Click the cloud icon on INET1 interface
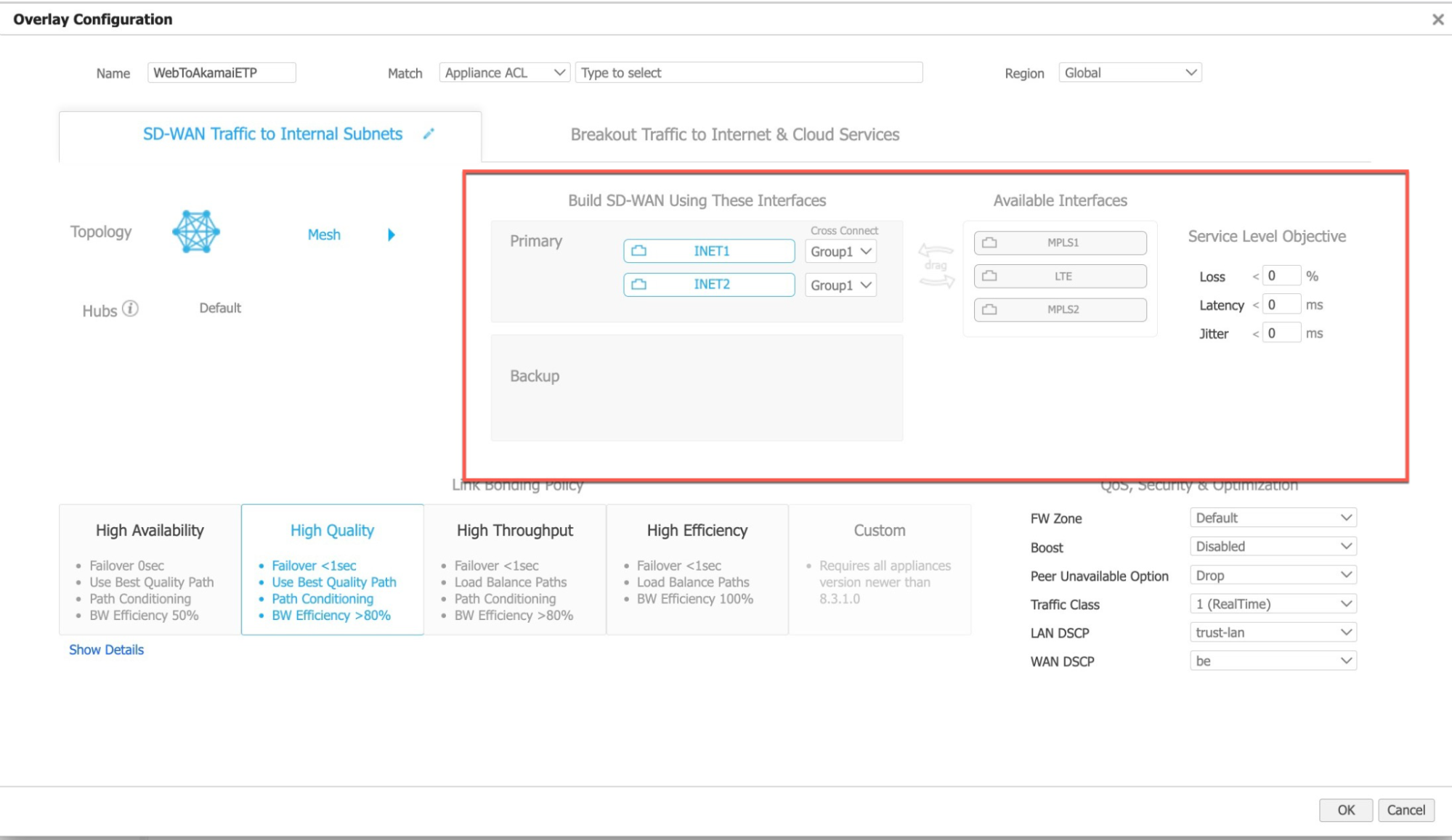 (638, 251)
